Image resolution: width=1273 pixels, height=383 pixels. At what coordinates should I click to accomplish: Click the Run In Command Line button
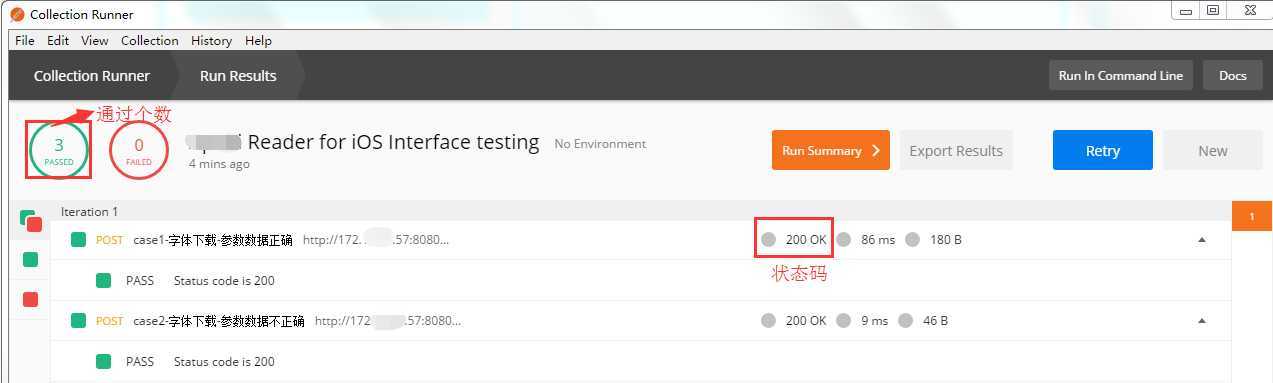pyautogui.click(x=1121, y=76)
